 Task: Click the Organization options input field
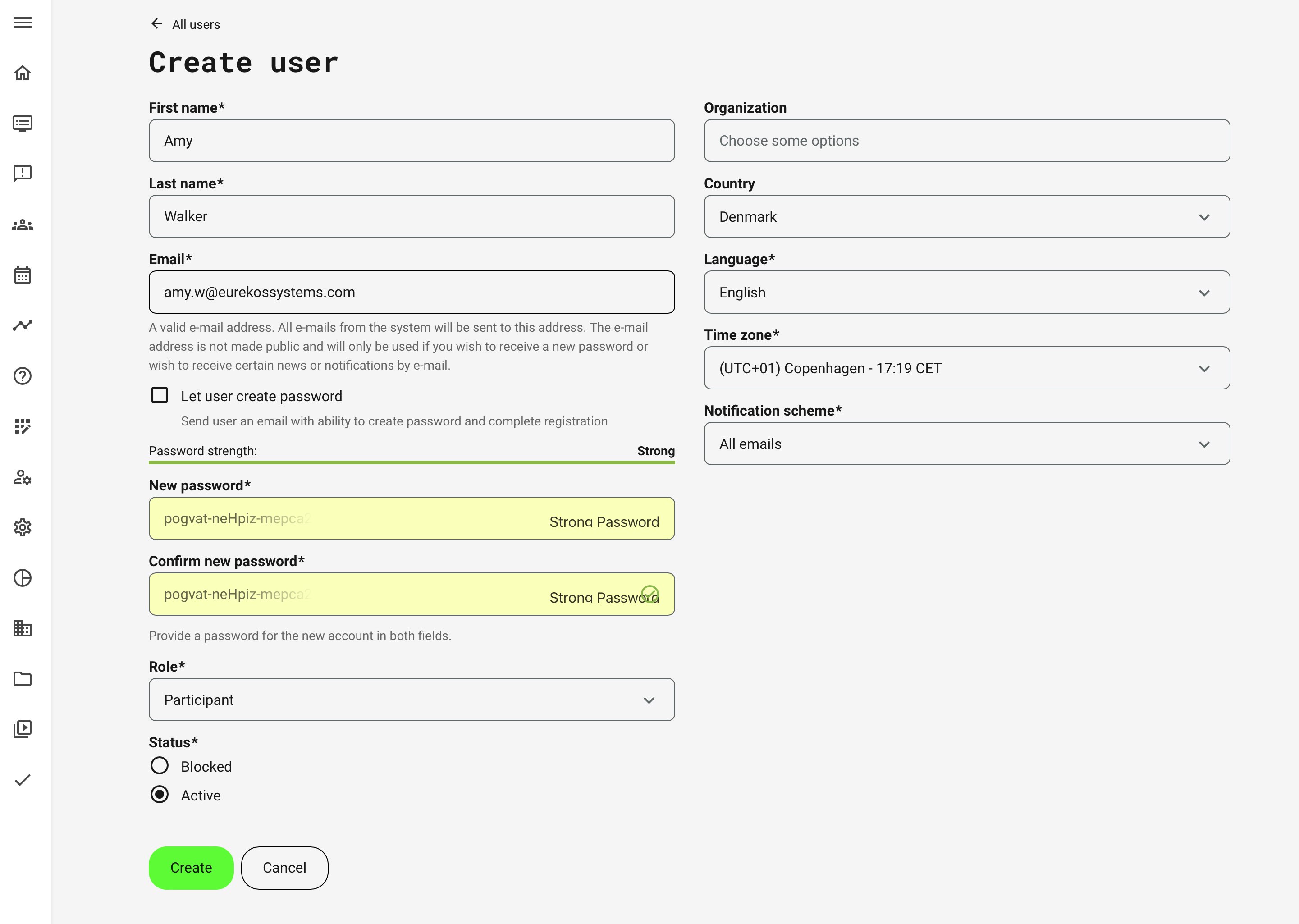(966, 141)
